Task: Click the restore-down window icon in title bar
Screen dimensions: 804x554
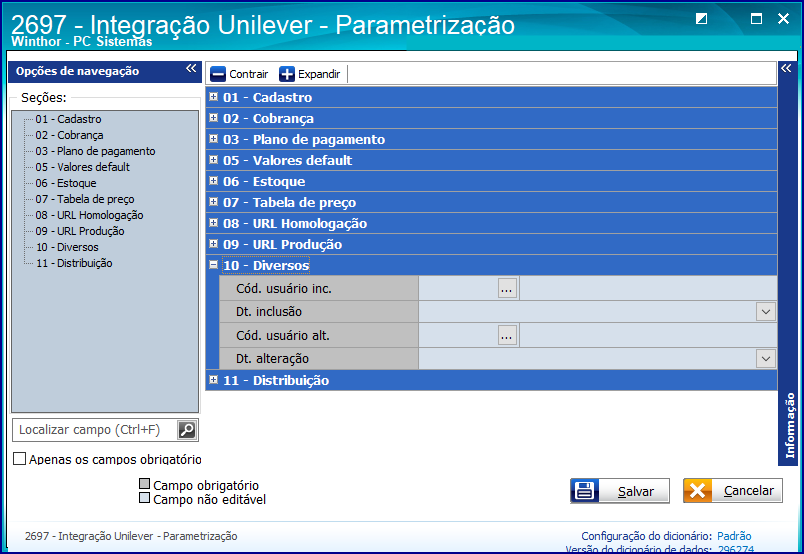Action: 701,19
